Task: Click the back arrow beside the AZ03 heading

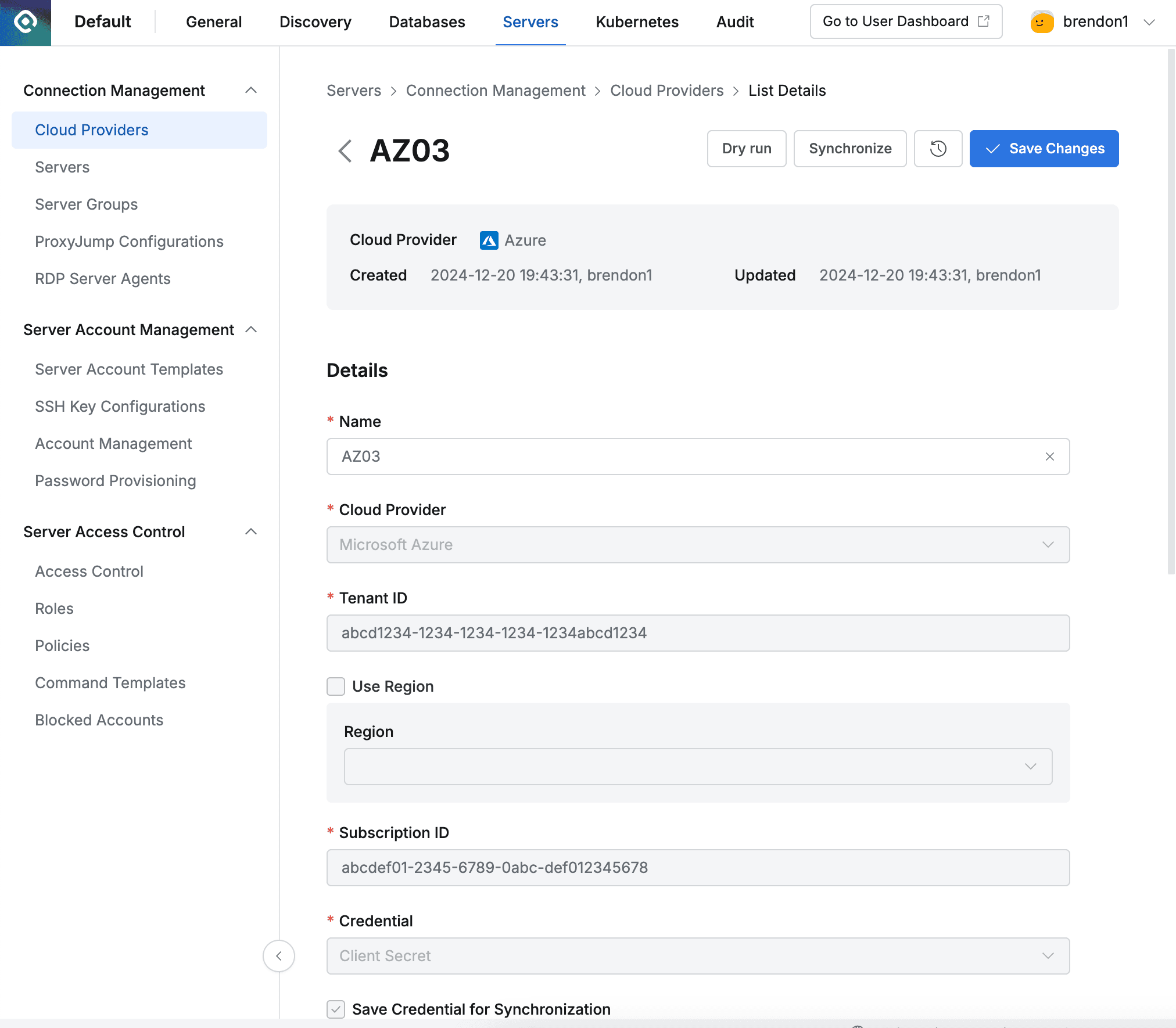Action: point(345,150)
